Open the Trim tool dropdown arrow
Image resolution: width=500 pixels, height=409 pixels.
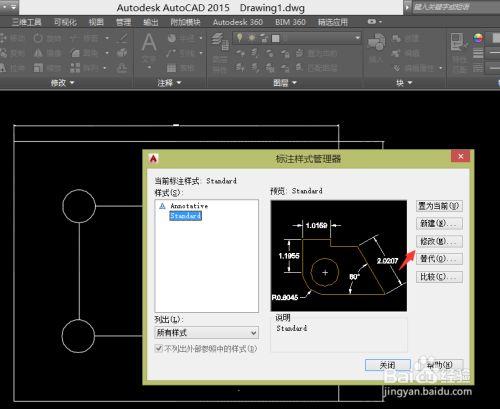[x=107, y=38]
